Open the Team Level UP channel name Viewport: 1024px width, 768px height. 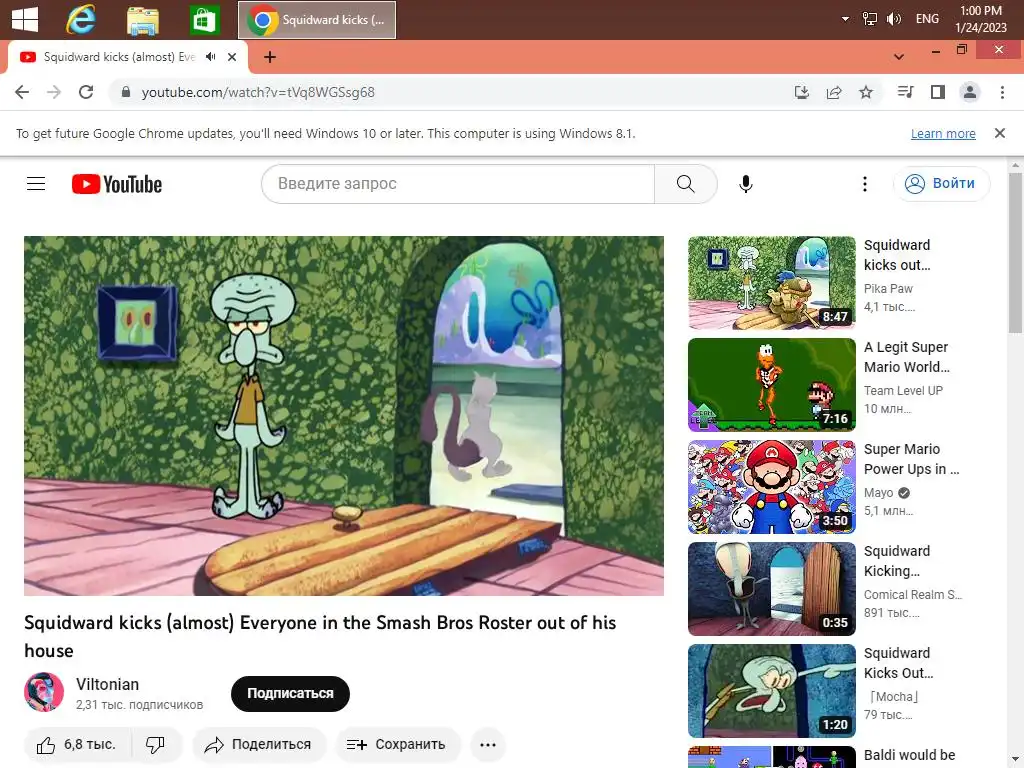point(903,391)
